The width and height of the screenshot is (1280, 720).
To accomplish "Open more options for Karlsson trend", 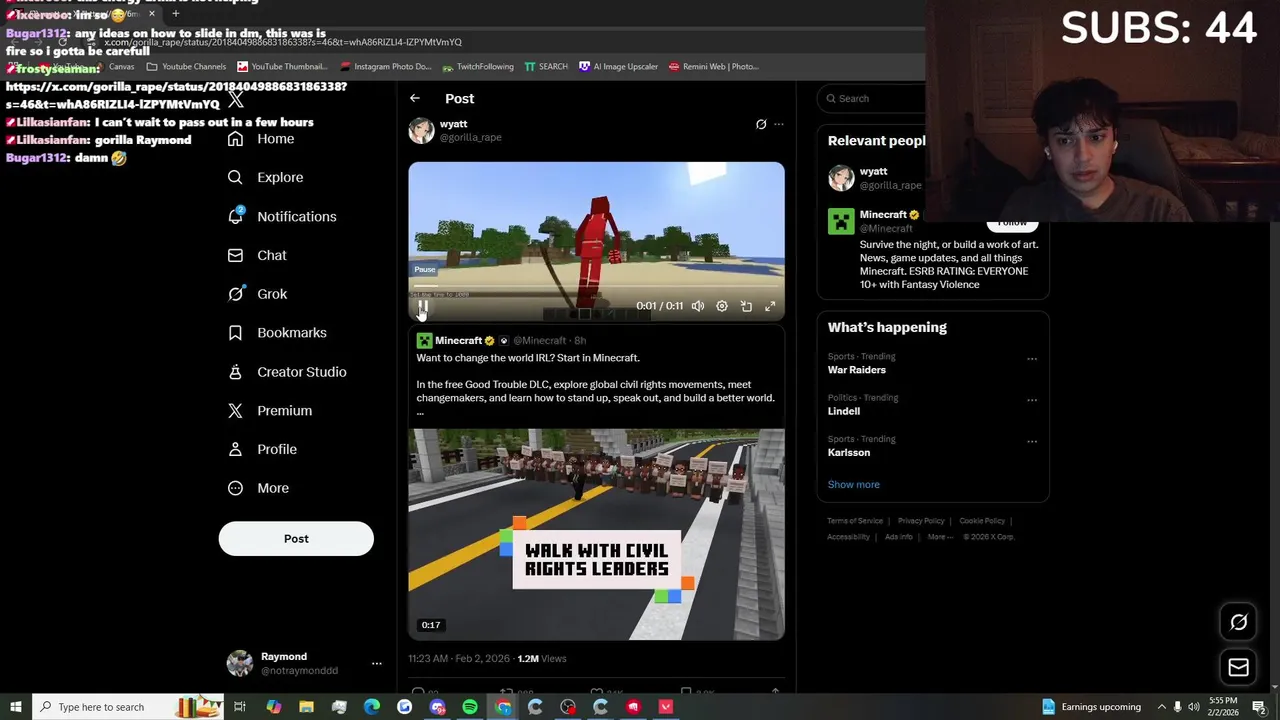I will (1032, 441).
